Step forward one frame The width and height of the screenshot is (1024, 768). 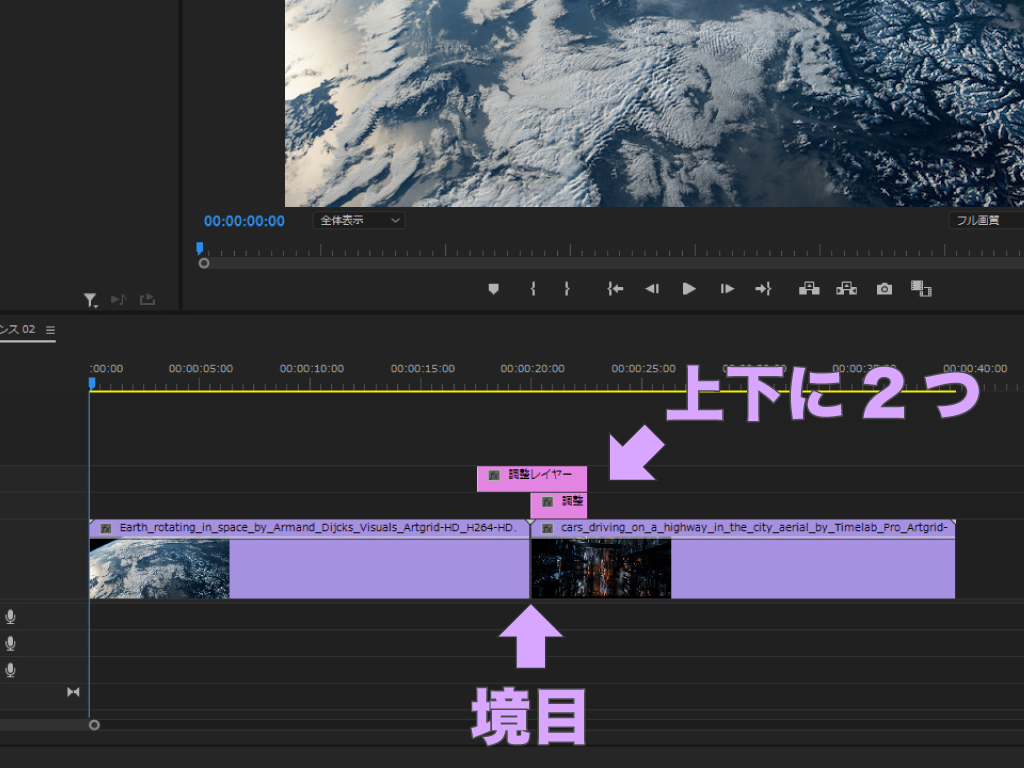coord(727,289)
